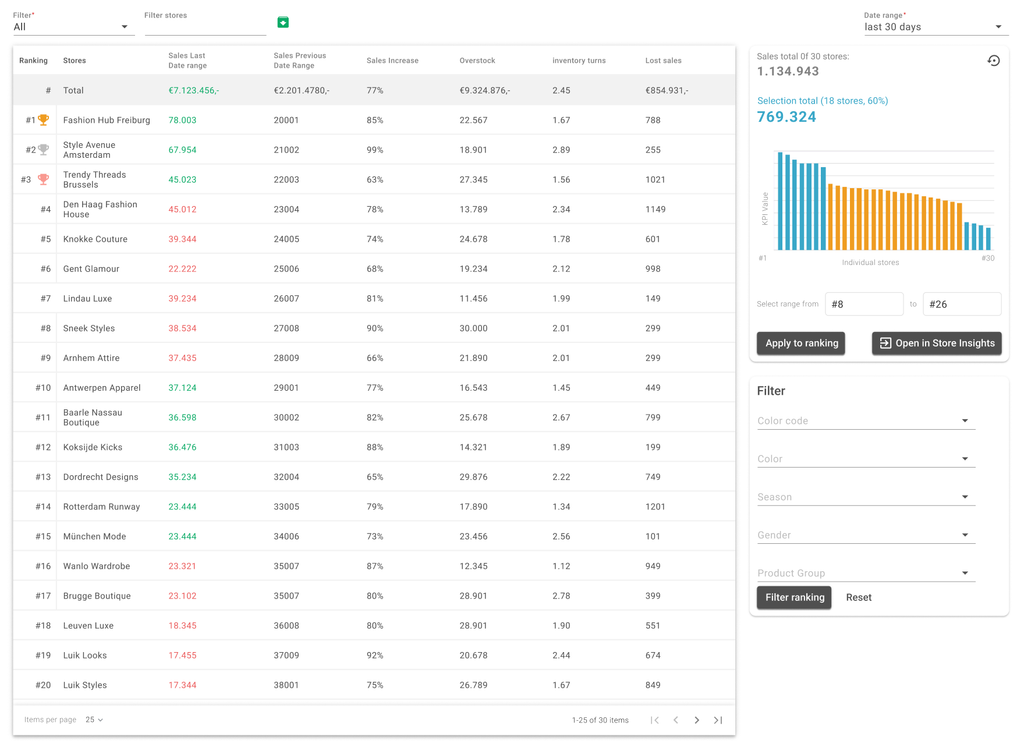
Task: Sort by Sales Previous Date Range header
Action: (x=300, y=60)
